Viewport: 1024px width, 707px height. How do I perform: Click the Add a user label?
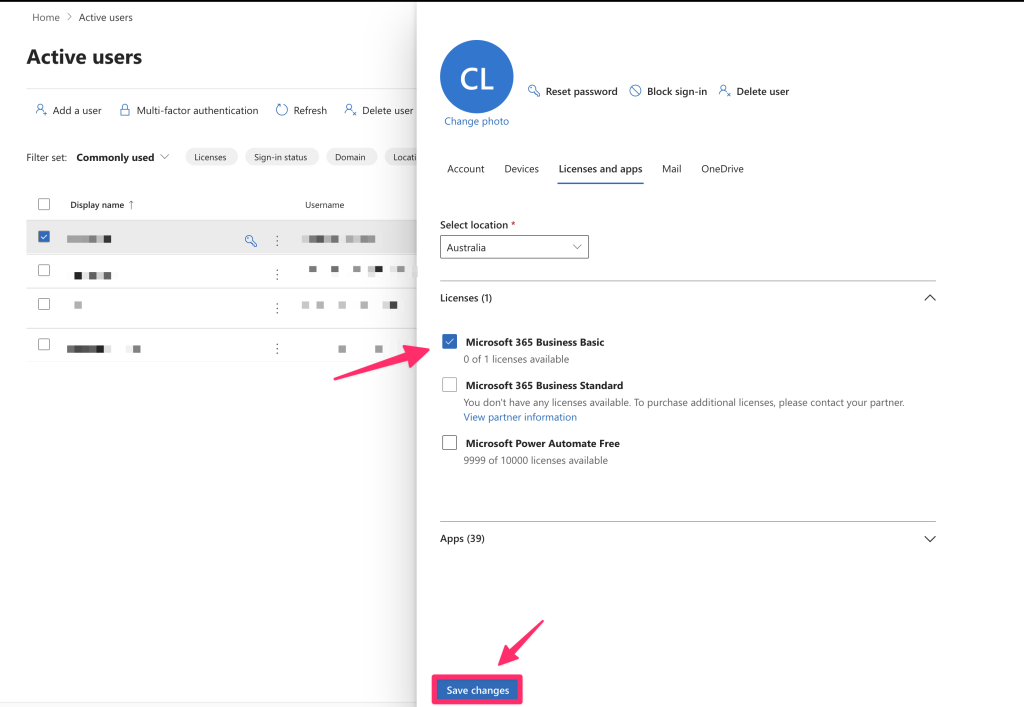(x=77, y=110)
